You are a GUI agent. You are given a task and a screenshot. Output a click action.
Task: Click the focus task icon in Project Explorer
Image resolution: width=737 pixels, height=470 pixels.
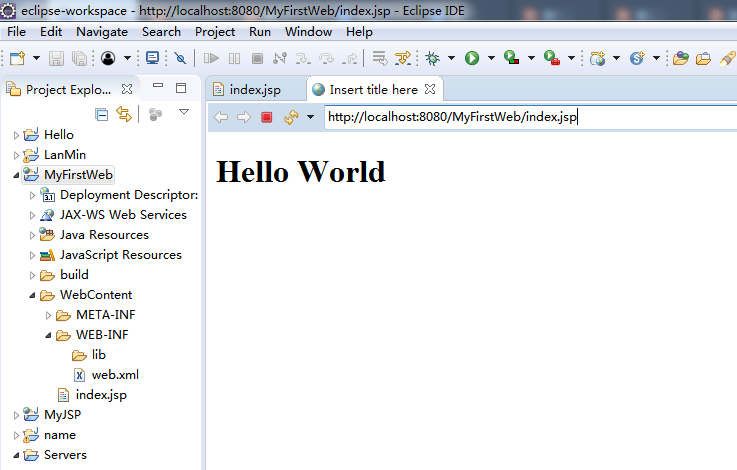click(155, 114)
